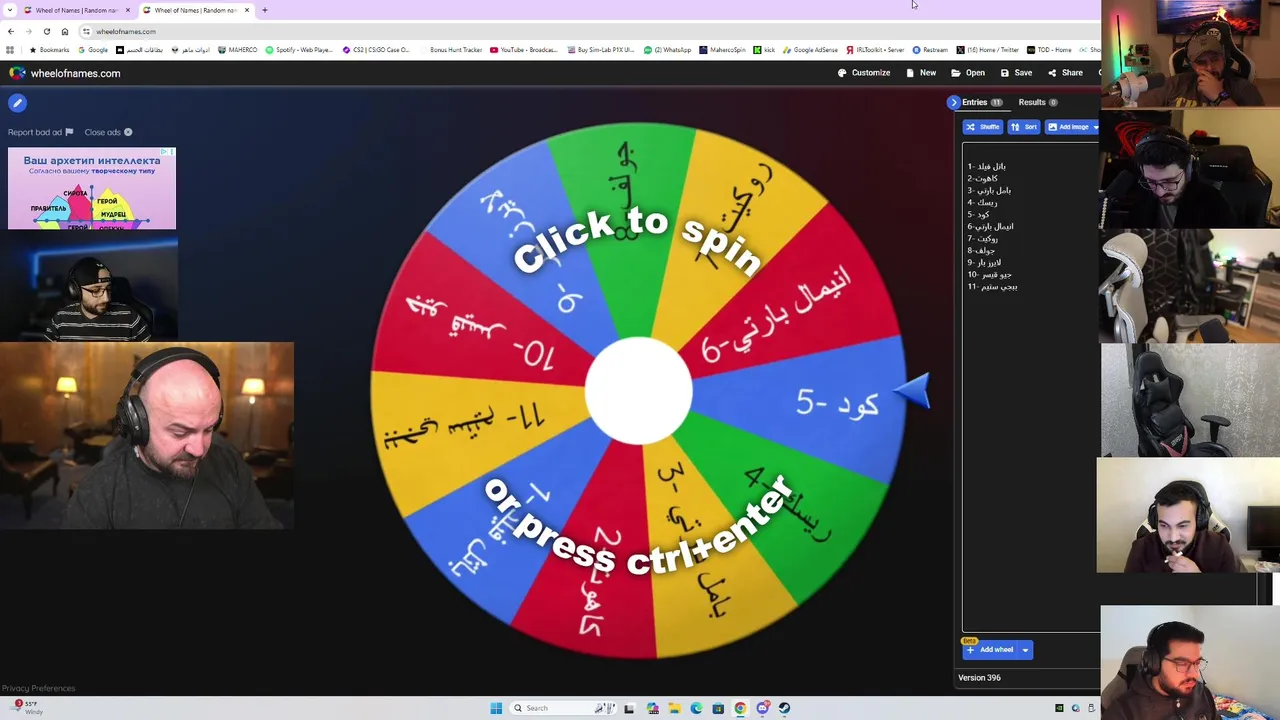
Task: Open kick bookmark
Action: (764, 50)
